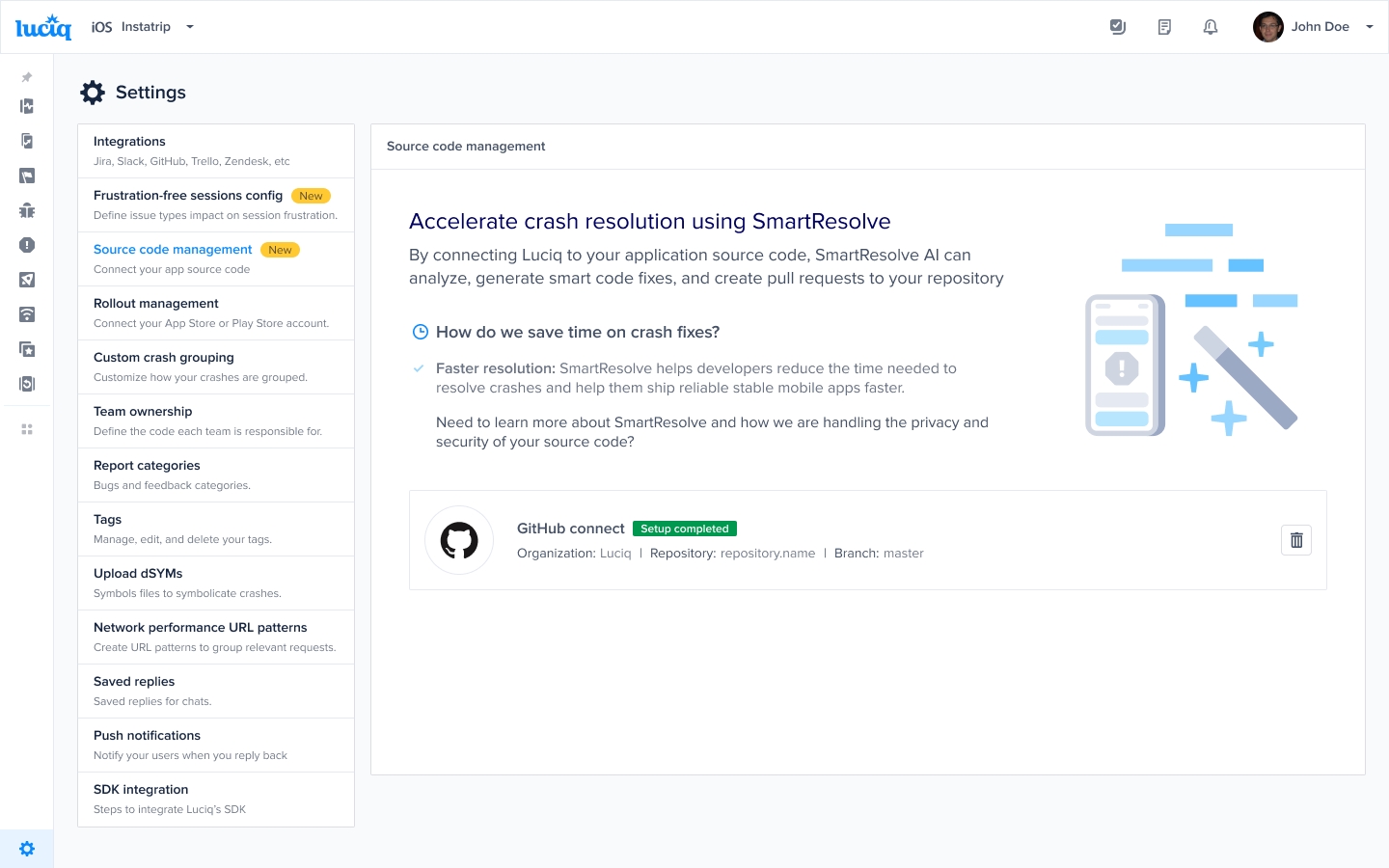Expand the Instatrip app selector dropdown
This screenshot has height=868, width=1389.
pyautogui.click(x=190, y=27)
